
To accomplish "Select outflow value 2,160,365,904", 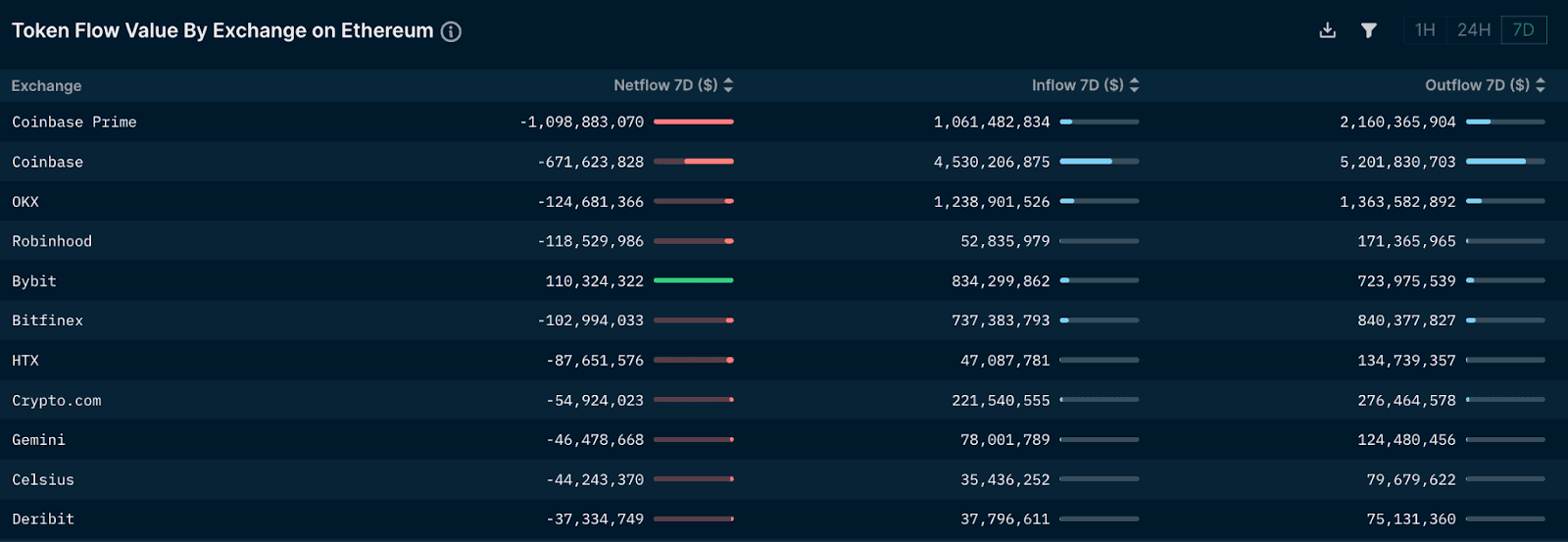I will 1397,122.
